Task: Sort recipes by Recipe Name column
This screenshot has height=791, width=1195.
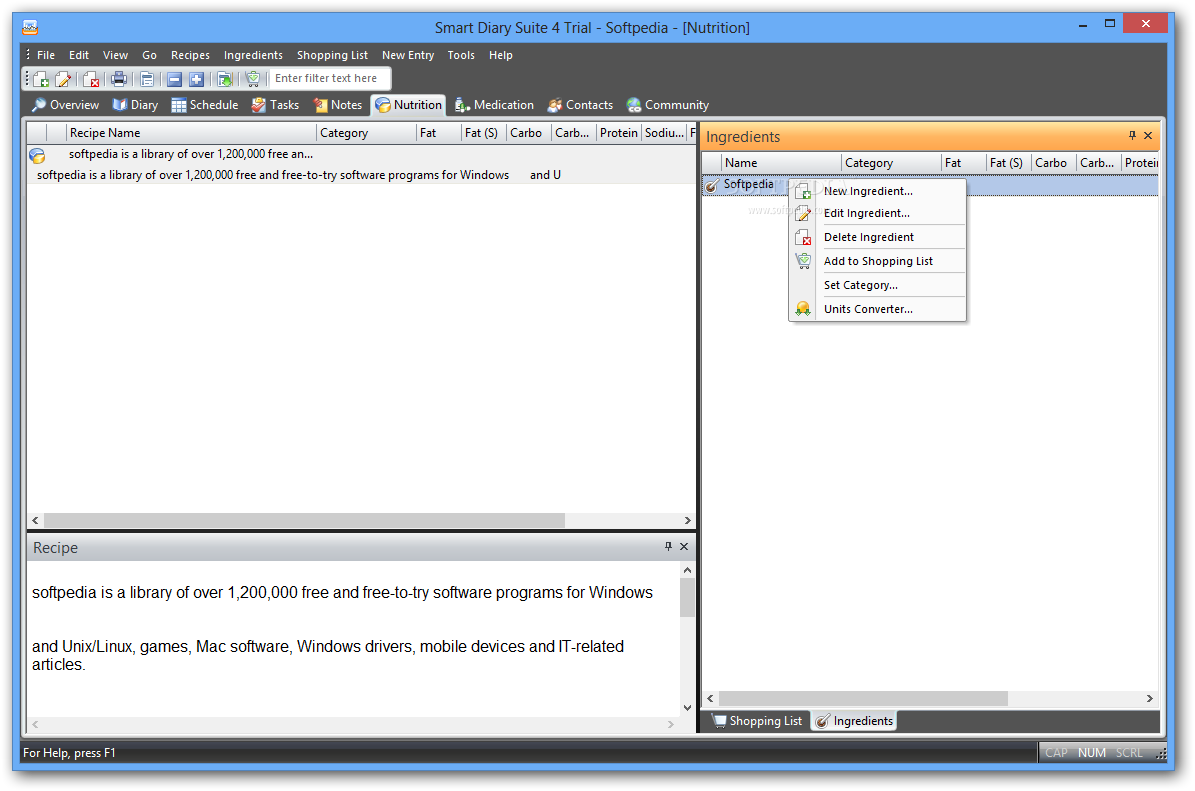Action: tap(191, 133)
